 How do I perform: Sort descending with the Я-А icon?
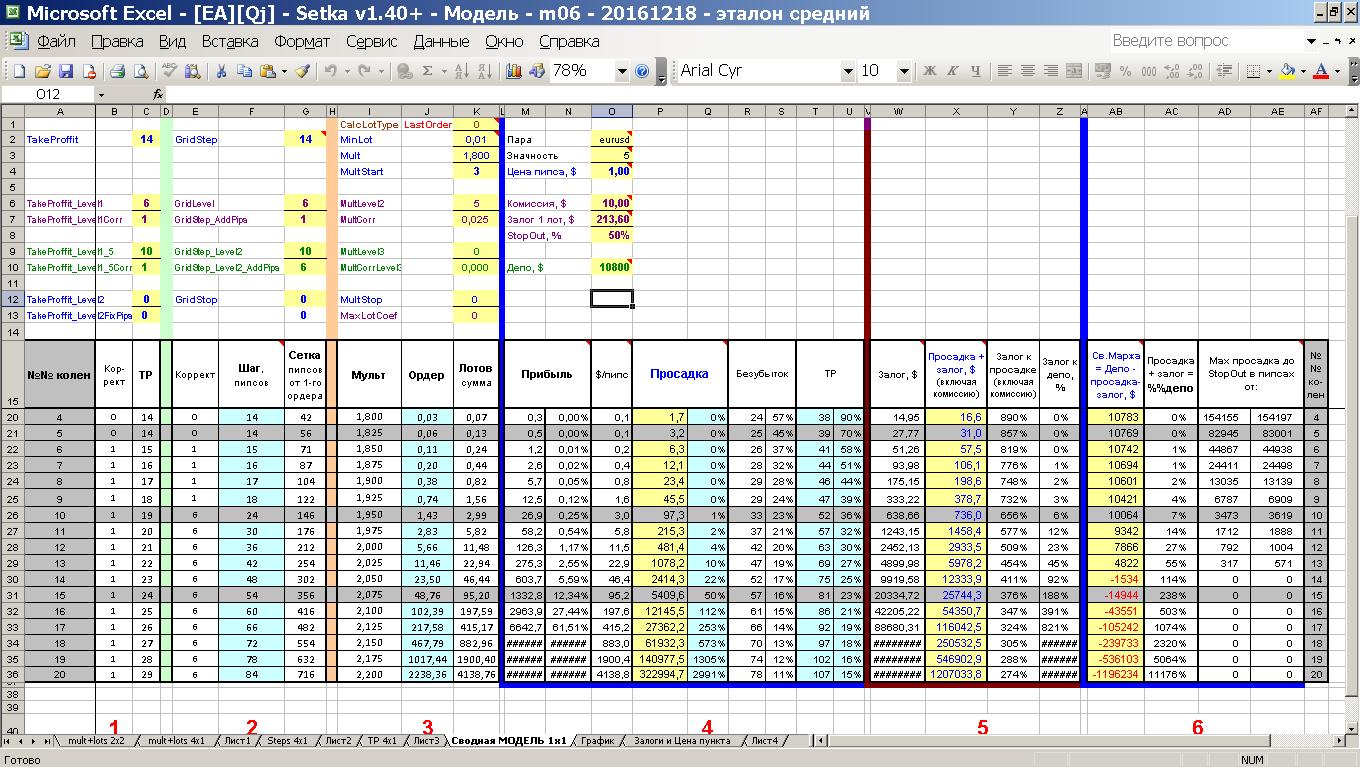pos(485,71)
